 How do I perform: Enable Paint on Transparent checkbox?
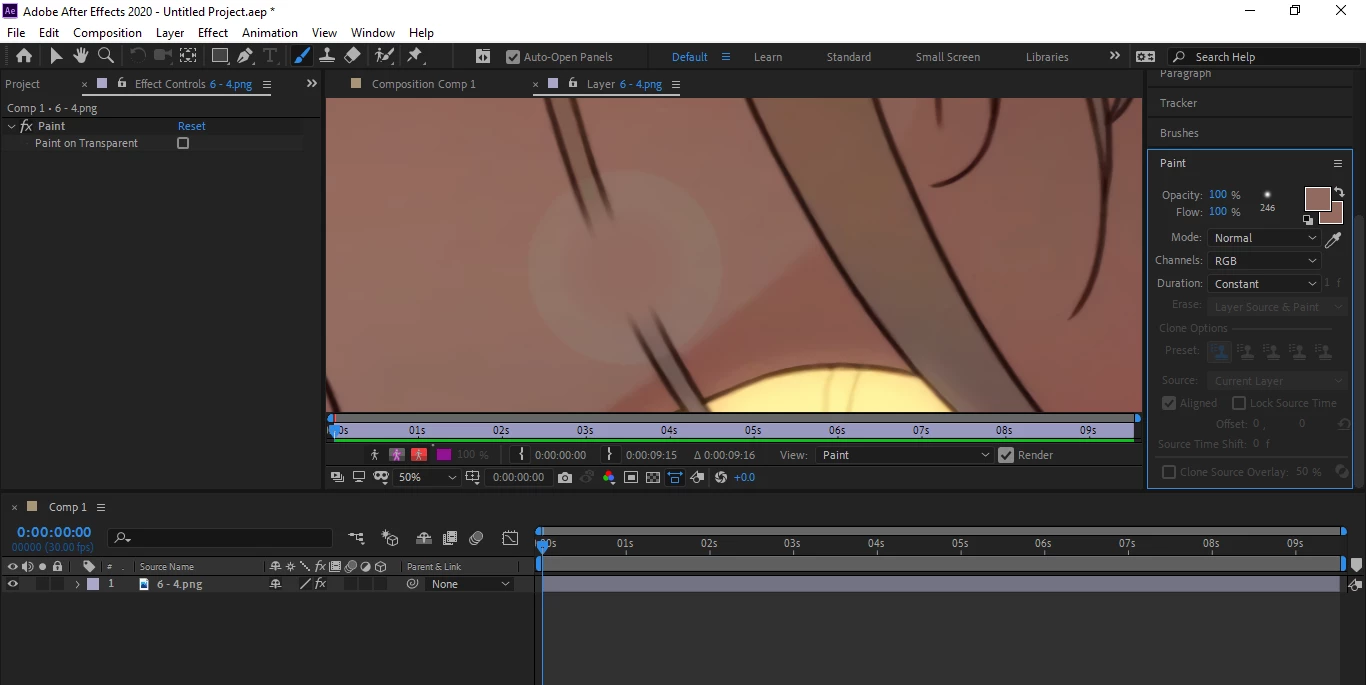click(183, 143)
